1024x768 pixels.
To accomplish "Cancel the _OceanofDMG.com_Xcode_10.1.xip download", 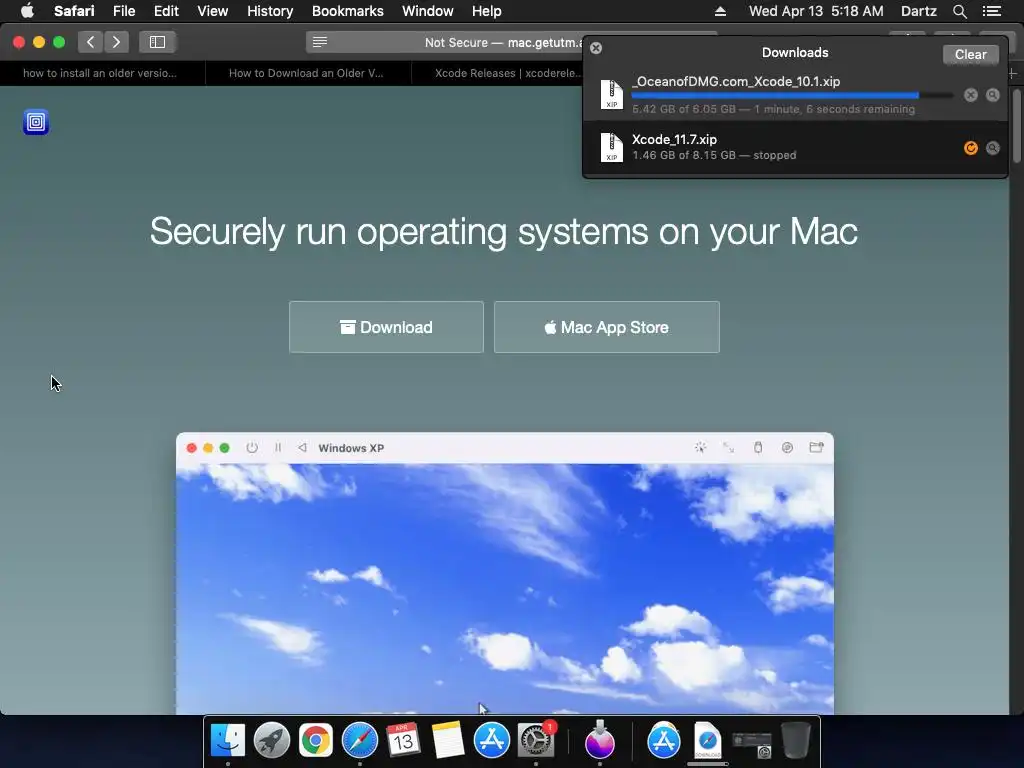I will (970, 95).
